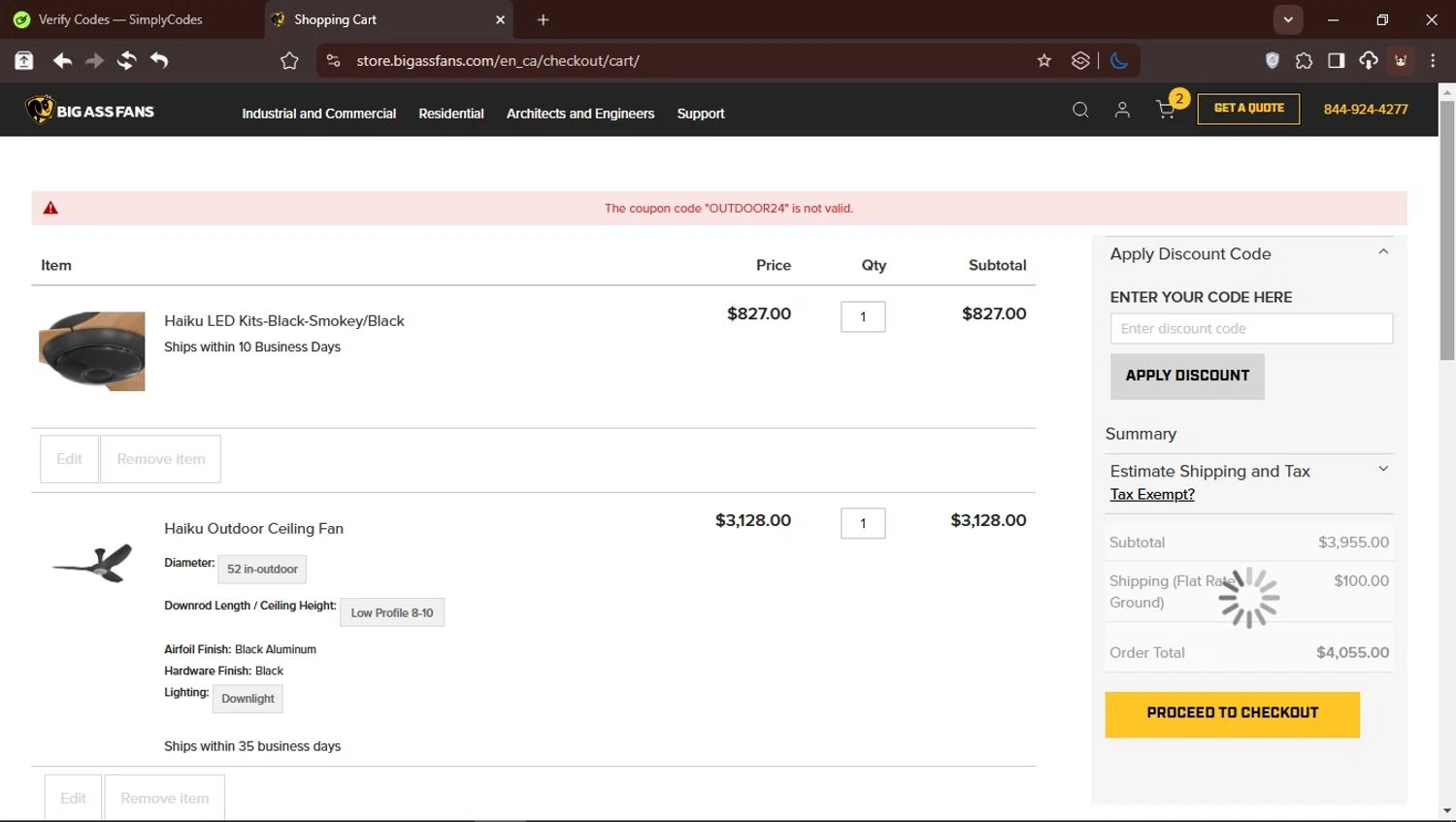Click the scrollbar up arrow
This screenshot has height=822, width=1456.
[1446, 92]
